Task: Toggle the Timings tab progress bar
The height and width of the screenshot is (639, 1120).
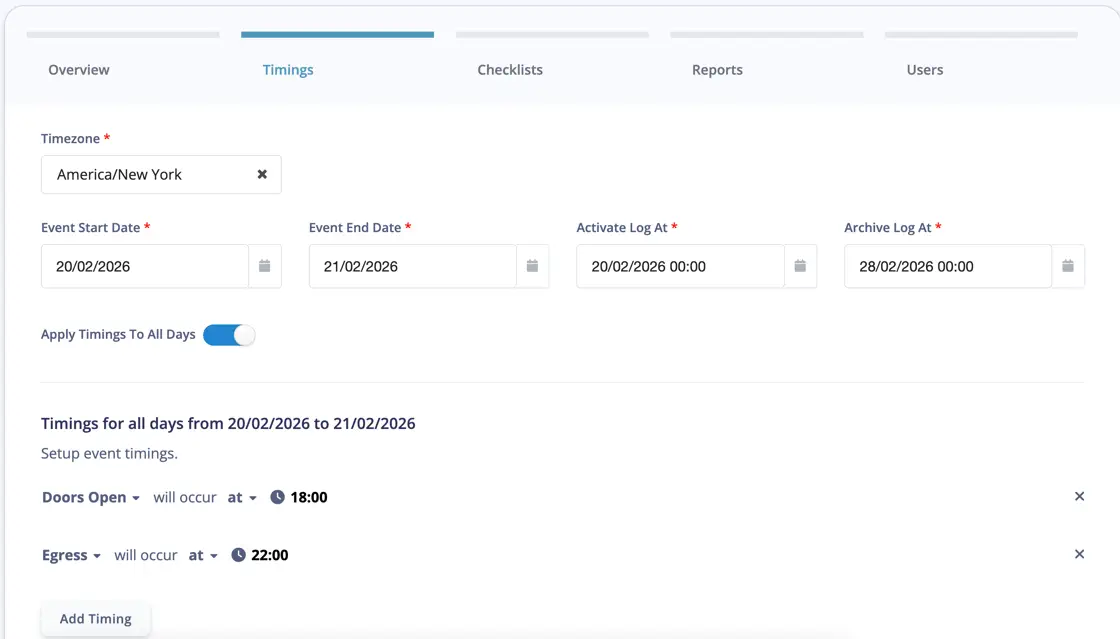Action: (337, 33)
